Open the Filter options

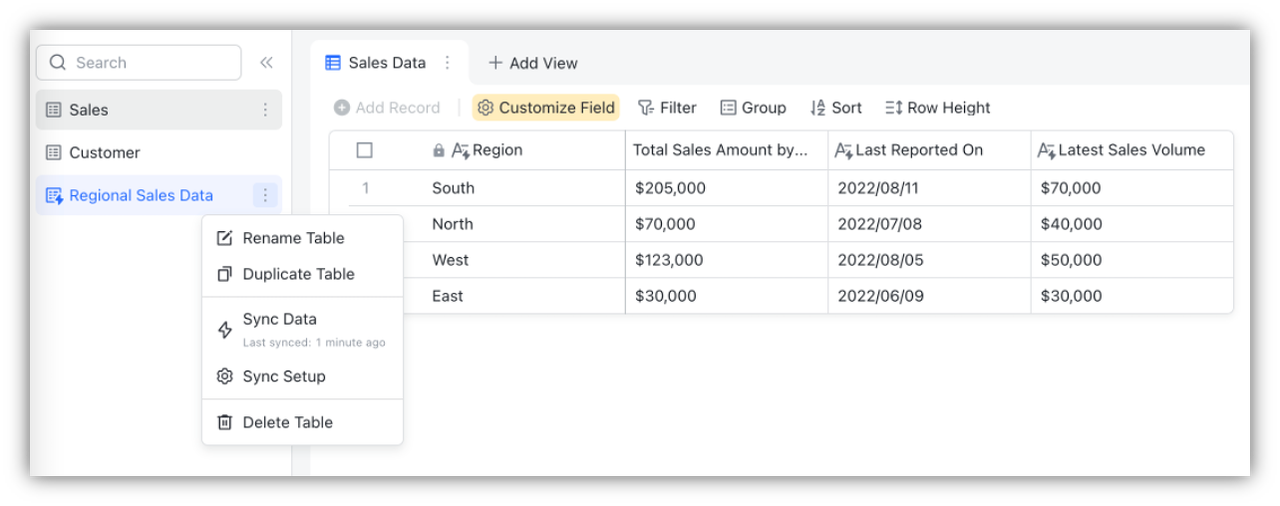tap(667, 108)
